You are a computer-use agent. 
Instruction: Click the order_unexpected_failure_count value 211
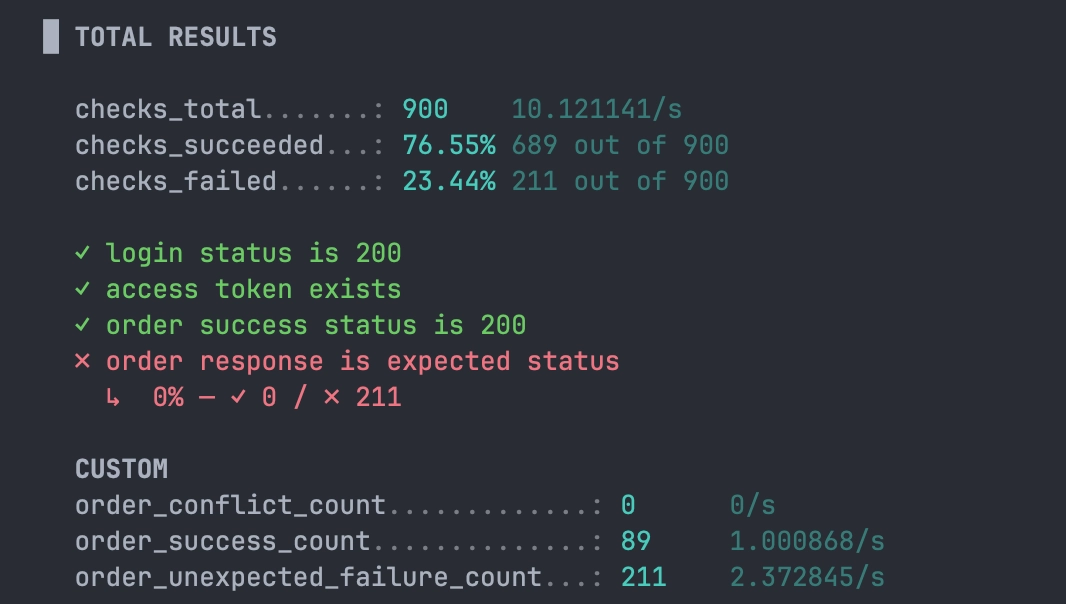pos(644,577)
